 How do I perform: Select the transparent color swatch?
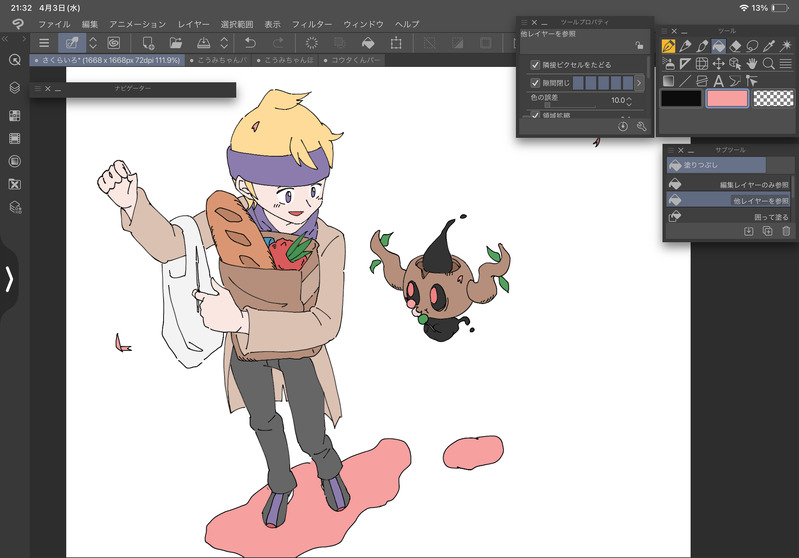click(774, 98)
